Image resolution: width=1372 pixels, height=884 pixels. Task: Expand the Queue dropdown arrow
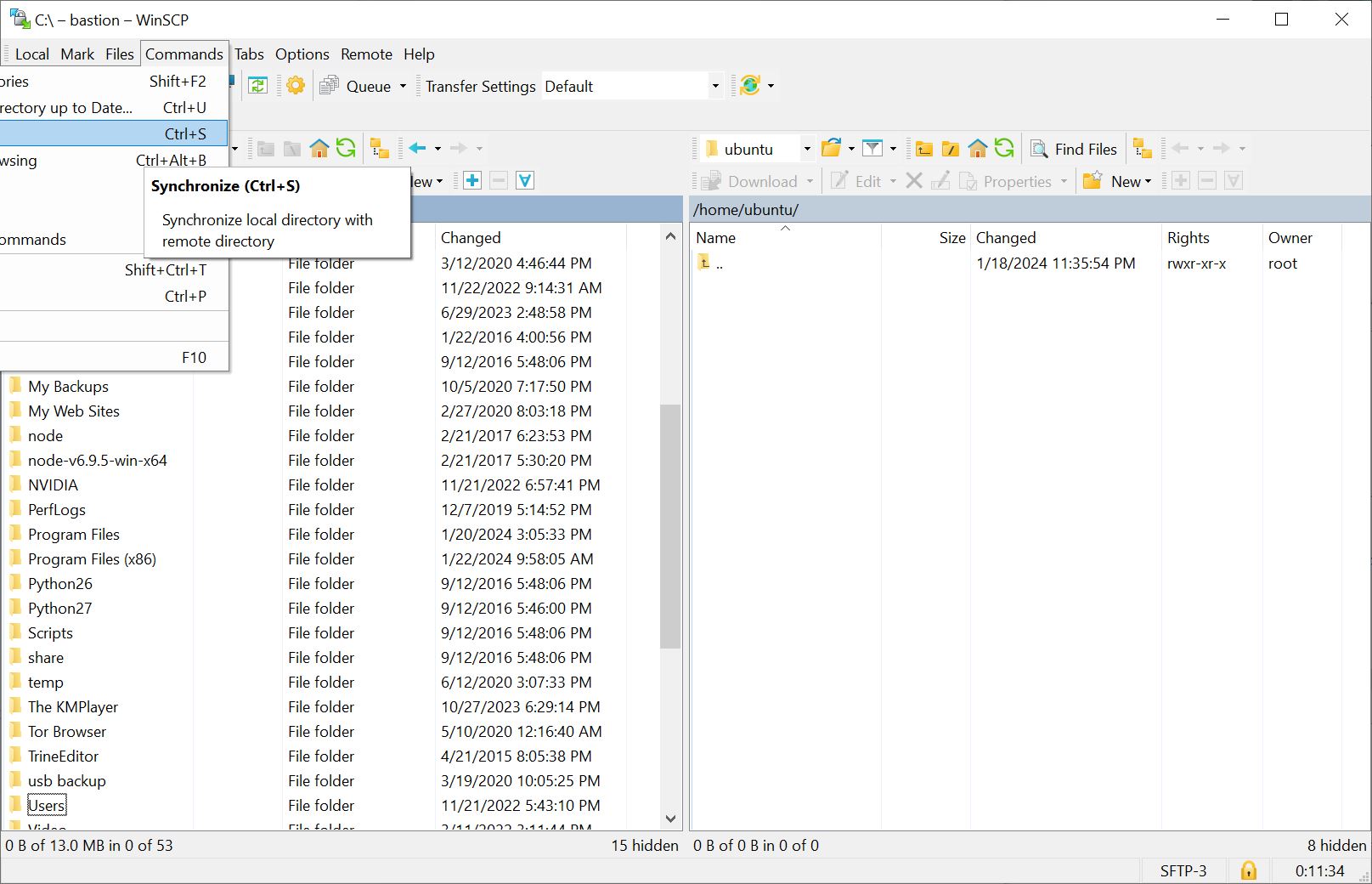click(x=403, y=87)
